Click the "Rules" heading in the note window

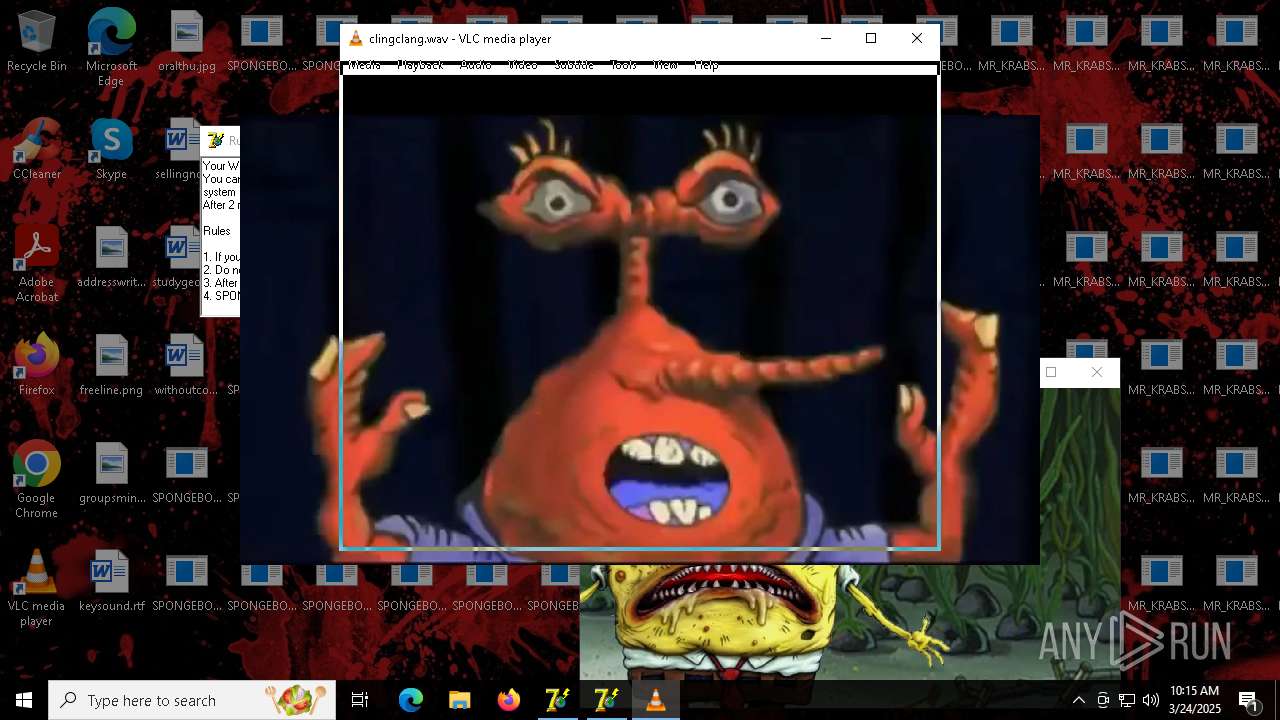tap(217, 231)
